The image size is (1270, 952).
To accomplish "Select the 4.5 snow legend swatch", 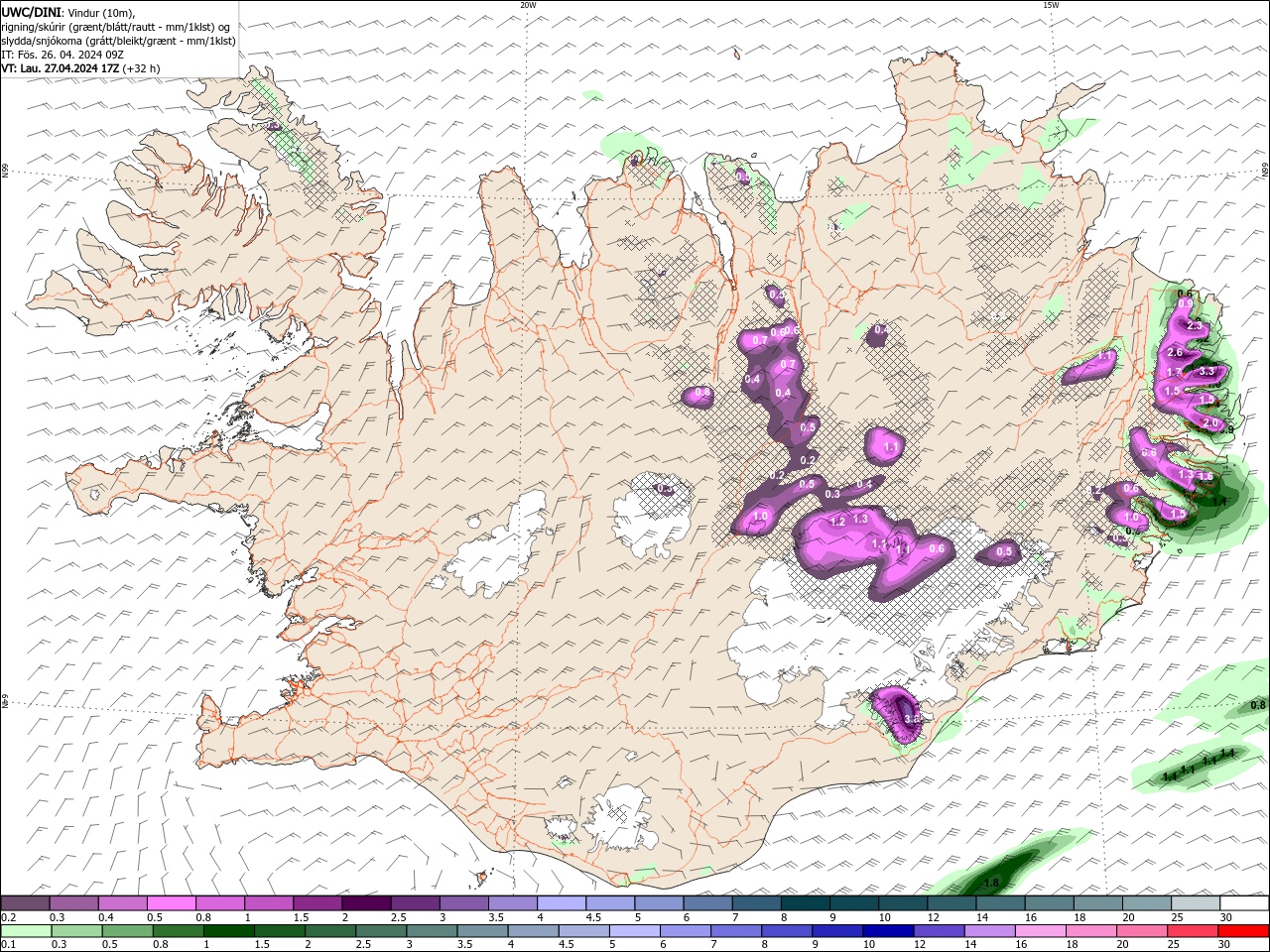I will pos(609,903).
